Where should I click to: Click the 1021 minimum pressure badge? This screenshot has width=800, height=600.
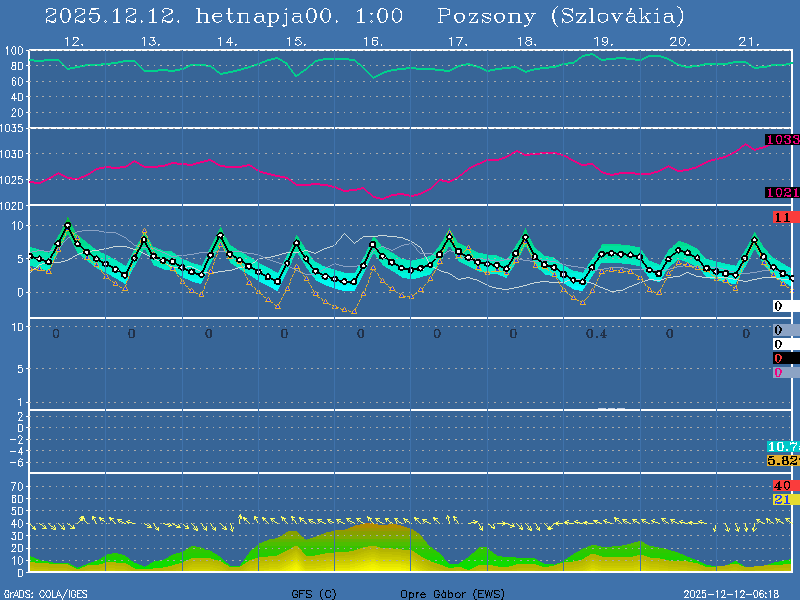(x=782, y=192)
